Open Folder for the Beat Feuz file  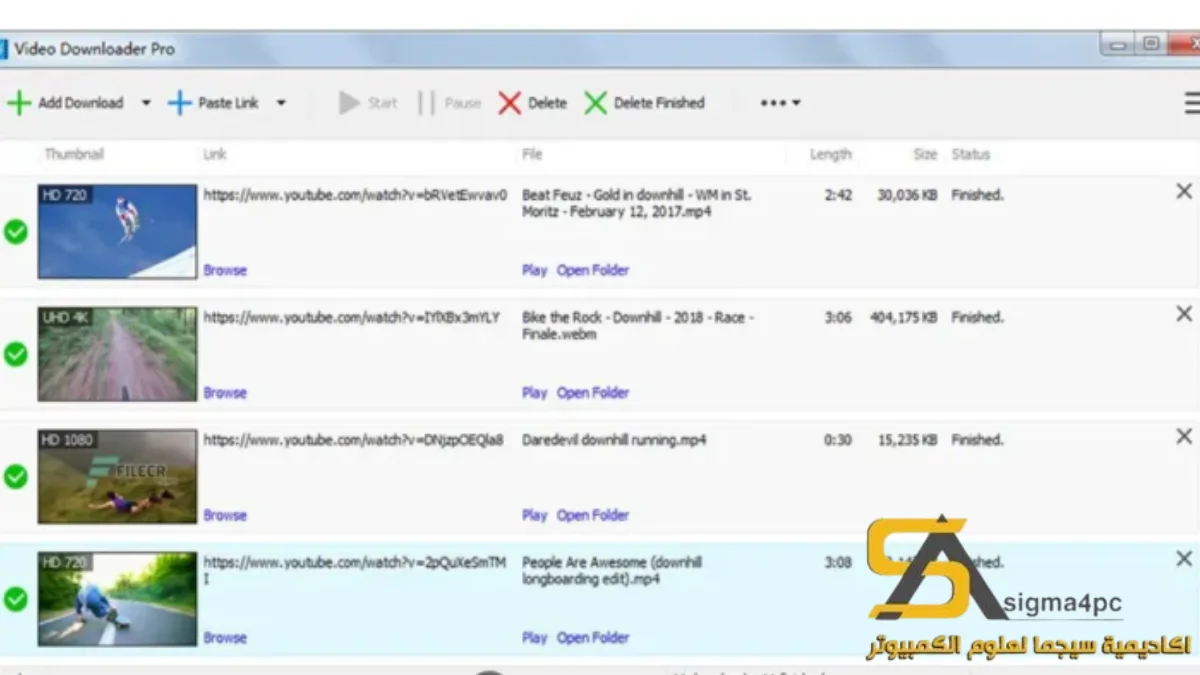[x=593, y=270]
